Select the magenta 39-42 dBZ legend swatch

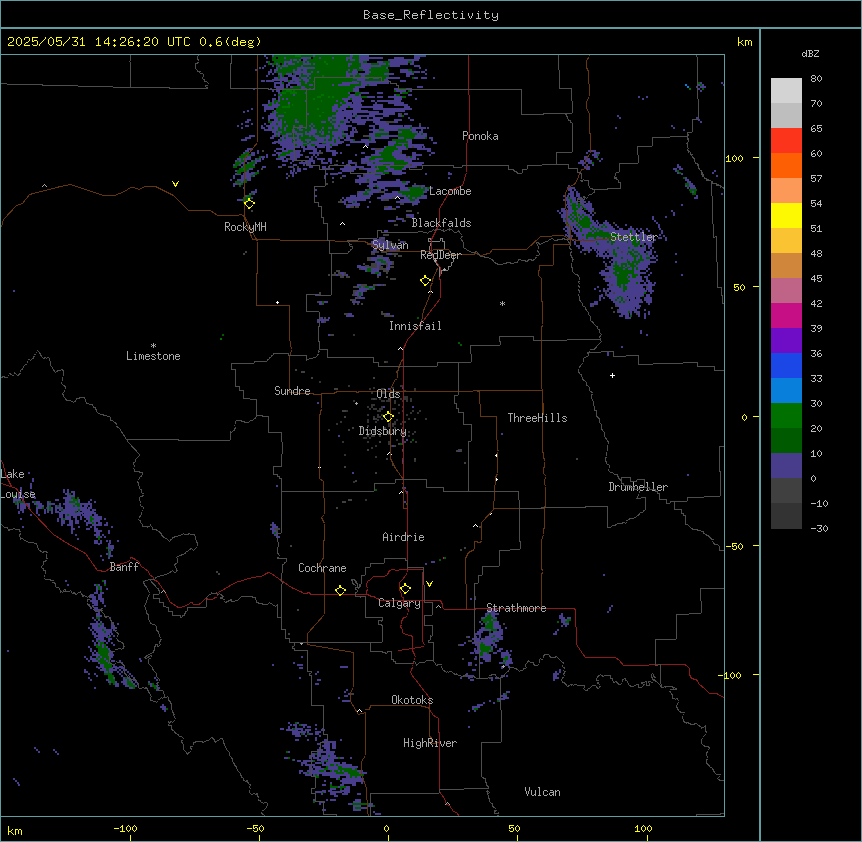tap(786, 315)
